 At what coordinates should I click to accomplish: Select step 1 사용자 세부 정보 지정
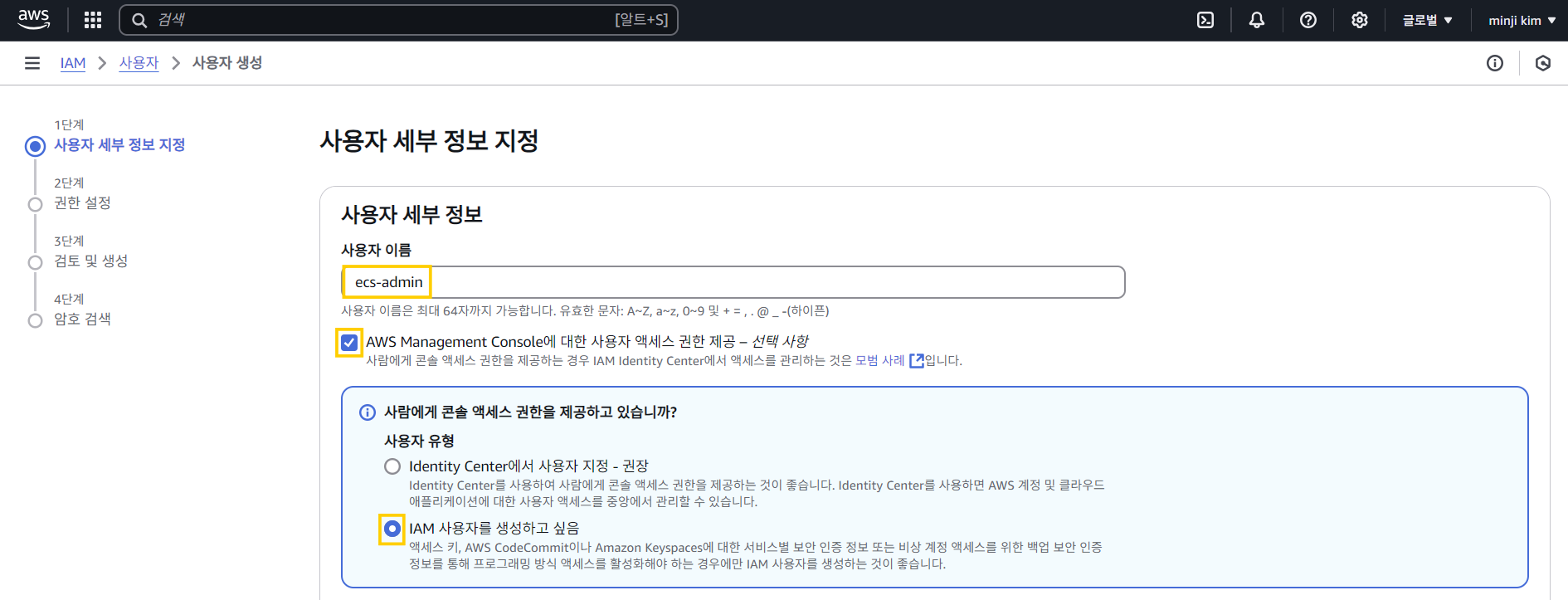click(x=119, y=144)
